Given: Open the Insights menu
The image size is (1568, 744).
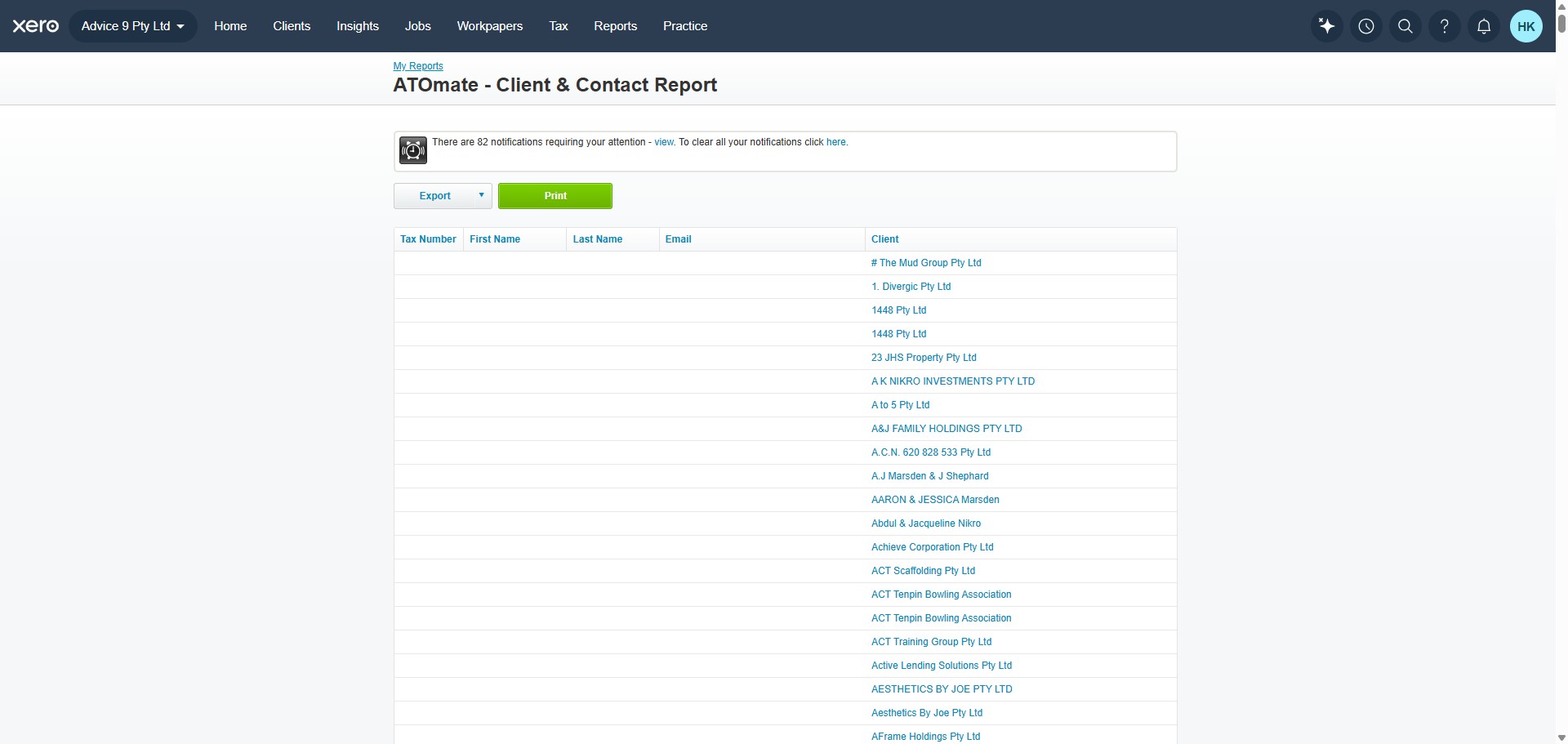Looking at the screenshot, I should click(358, 26).
